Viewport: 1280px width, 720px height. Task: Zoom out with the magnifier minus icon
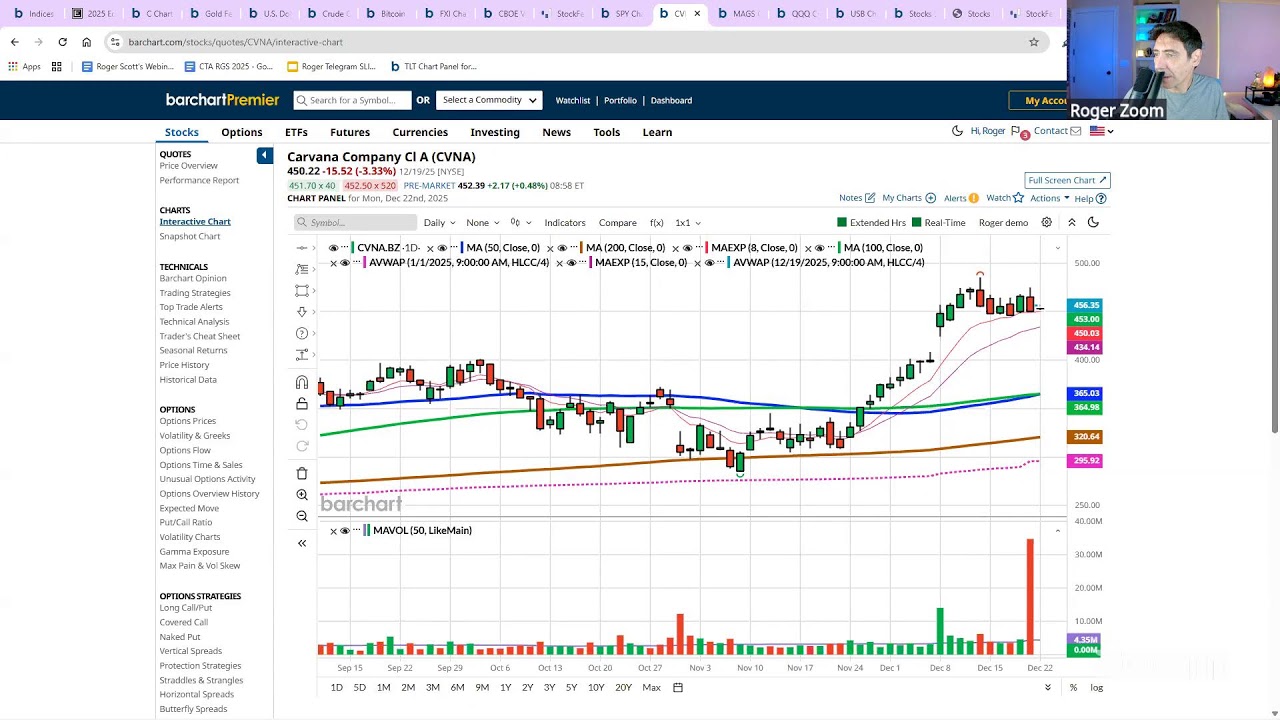302,516
